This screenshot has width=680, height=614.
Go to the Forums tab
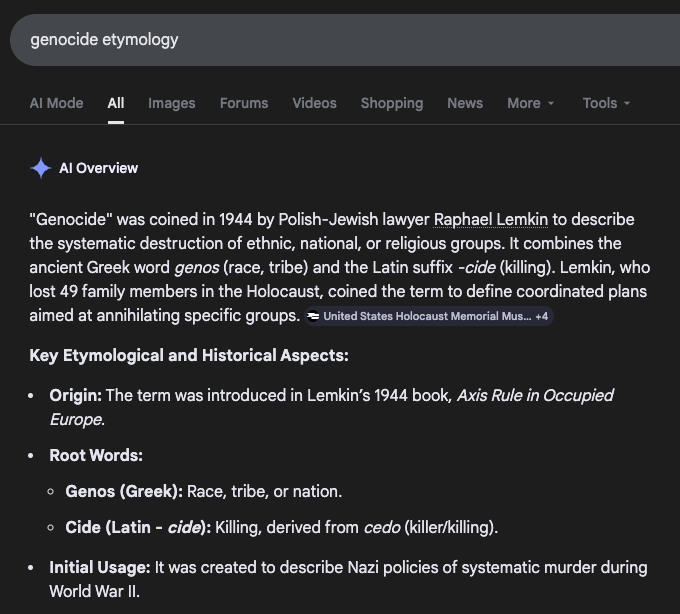click(244, 103)
